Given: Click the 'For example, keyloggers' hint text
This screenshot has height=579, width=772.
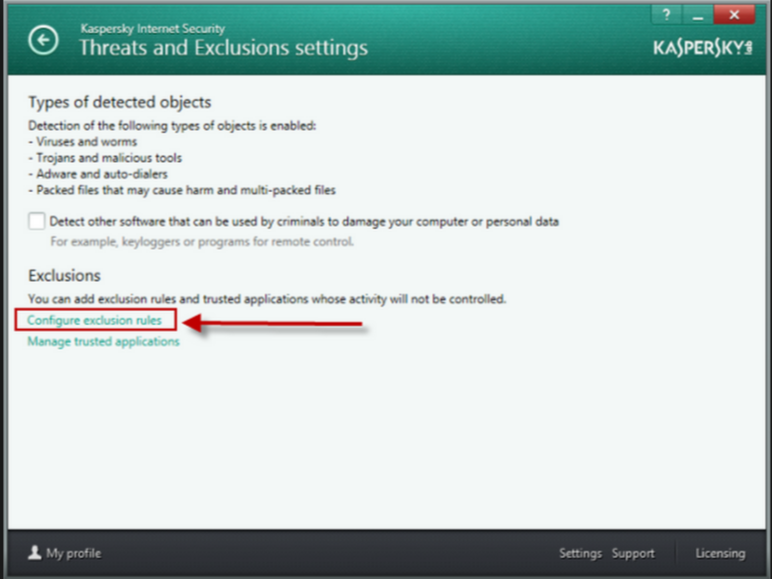Looking at the screenshot, I should point(202,242).
